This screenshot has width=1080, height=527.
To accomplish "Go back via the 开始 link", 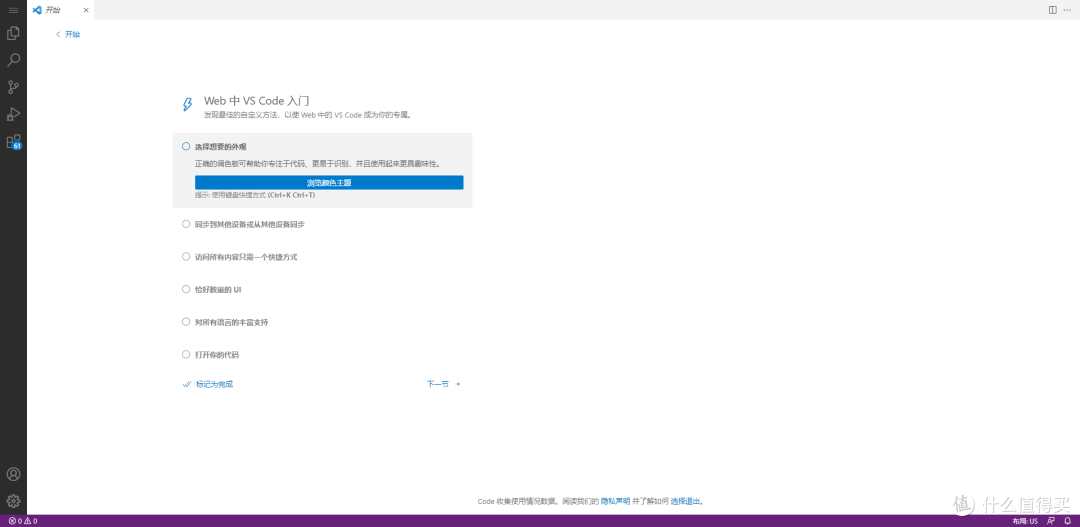I will pos(68,34).
